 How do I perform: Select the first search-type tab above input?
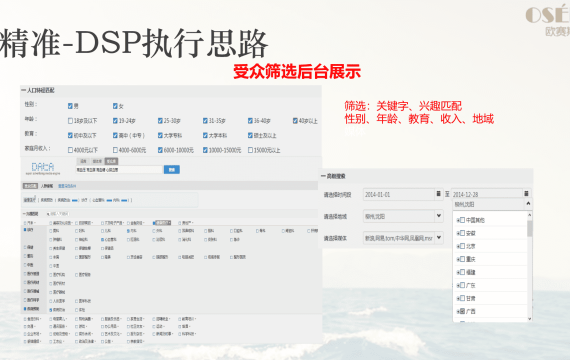tap(83, 161)
